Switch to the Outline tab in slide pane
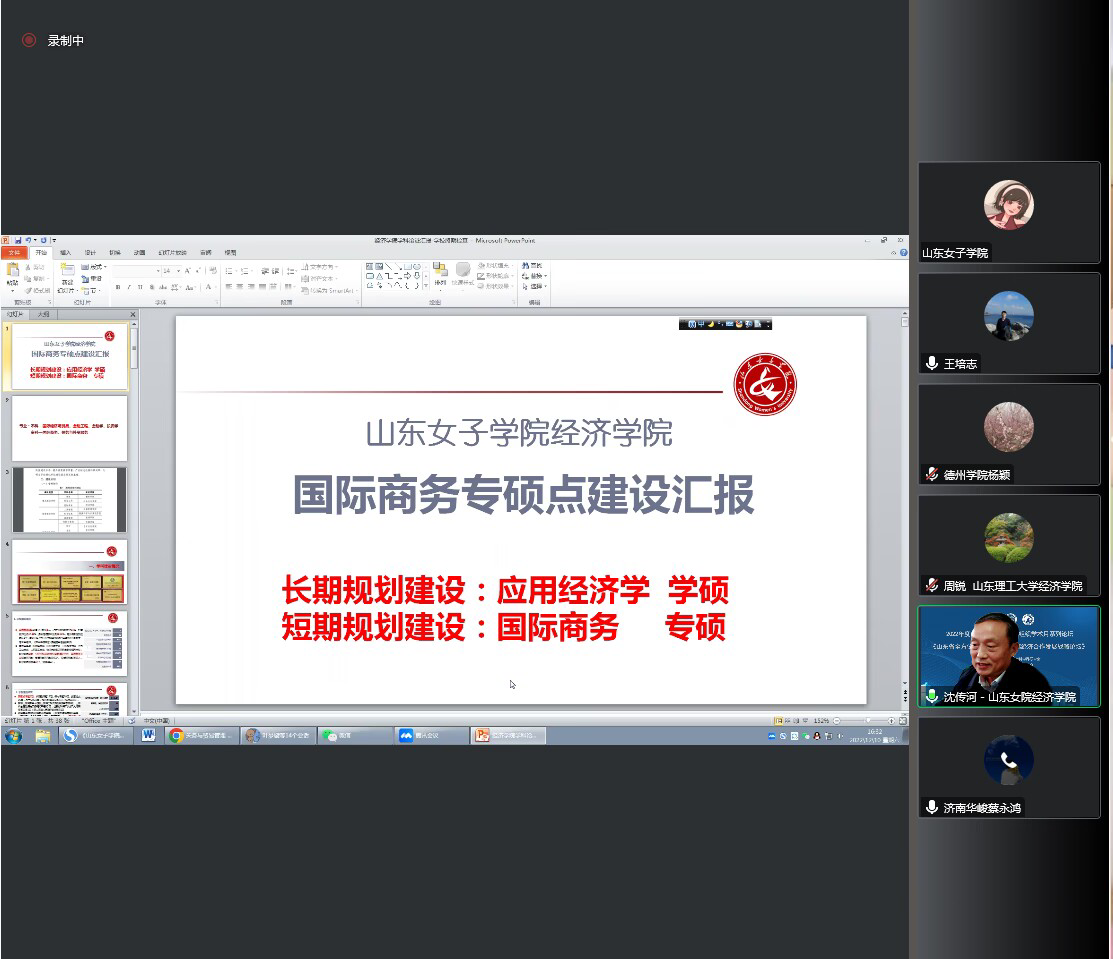1113x959 pixels. coord(43,314)
